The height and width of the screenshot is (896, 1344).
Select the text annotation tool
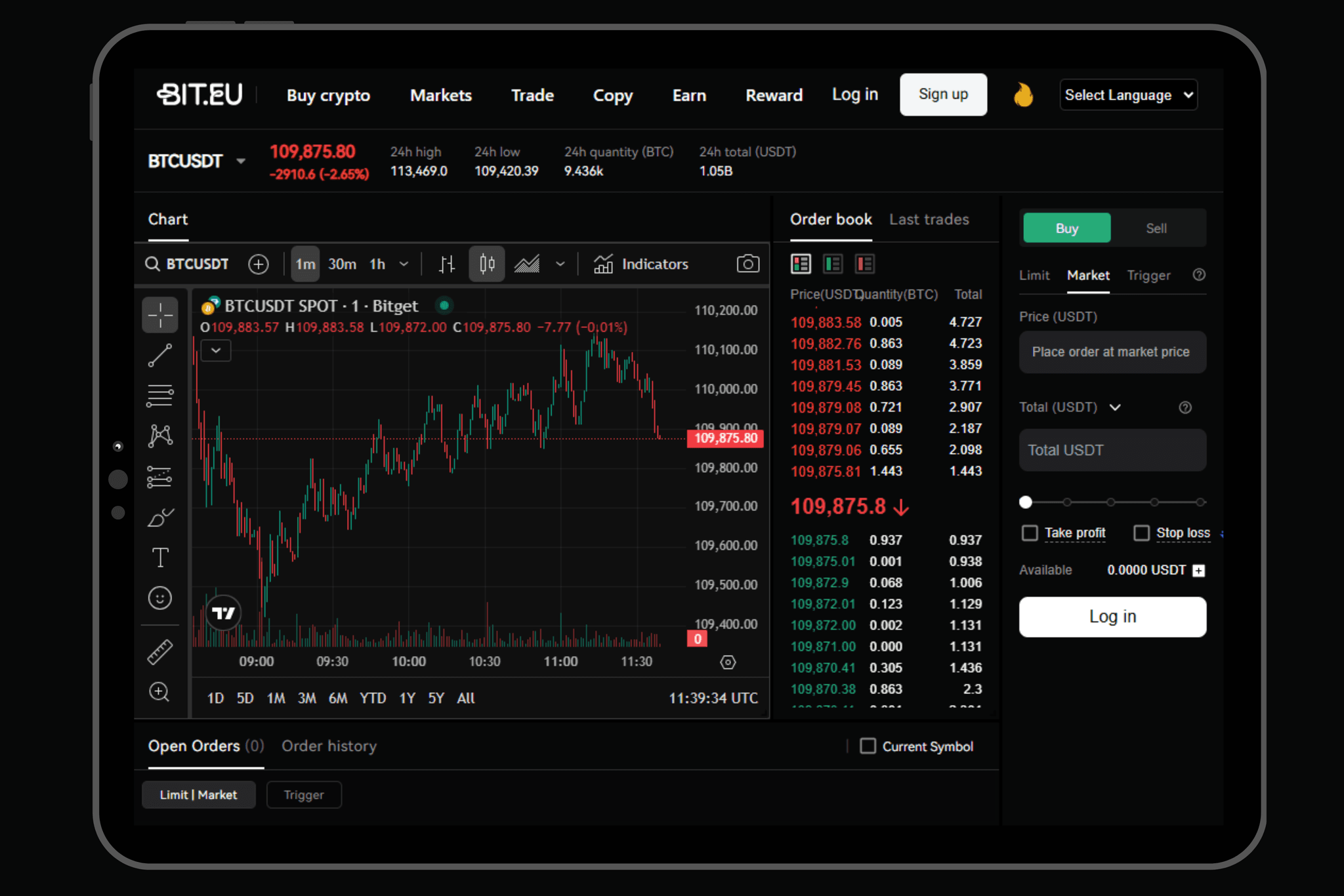[160, 558]
